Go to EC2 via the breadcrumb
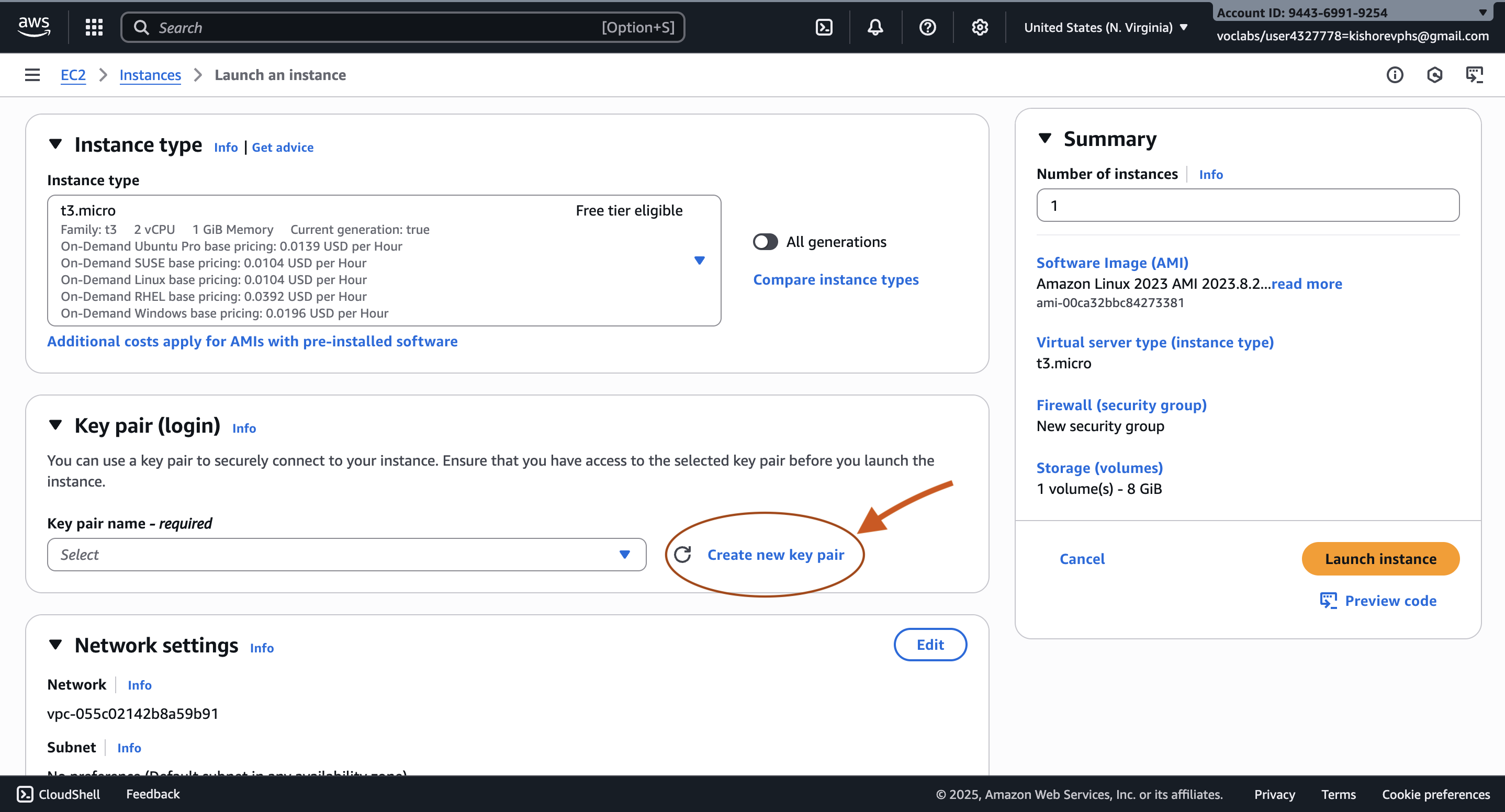The width and height of the screenshot is (1505, 812). (73, 75)
